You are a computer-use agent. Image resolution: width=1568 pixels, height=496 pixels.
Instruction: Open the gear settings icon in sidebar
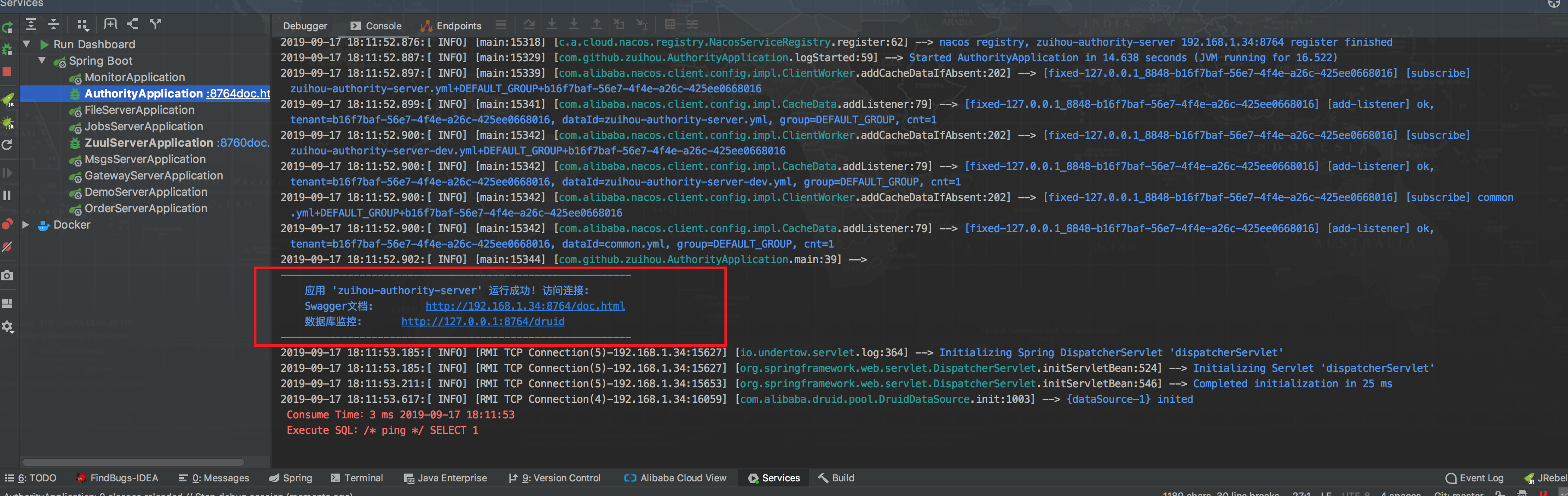[7, 326]
